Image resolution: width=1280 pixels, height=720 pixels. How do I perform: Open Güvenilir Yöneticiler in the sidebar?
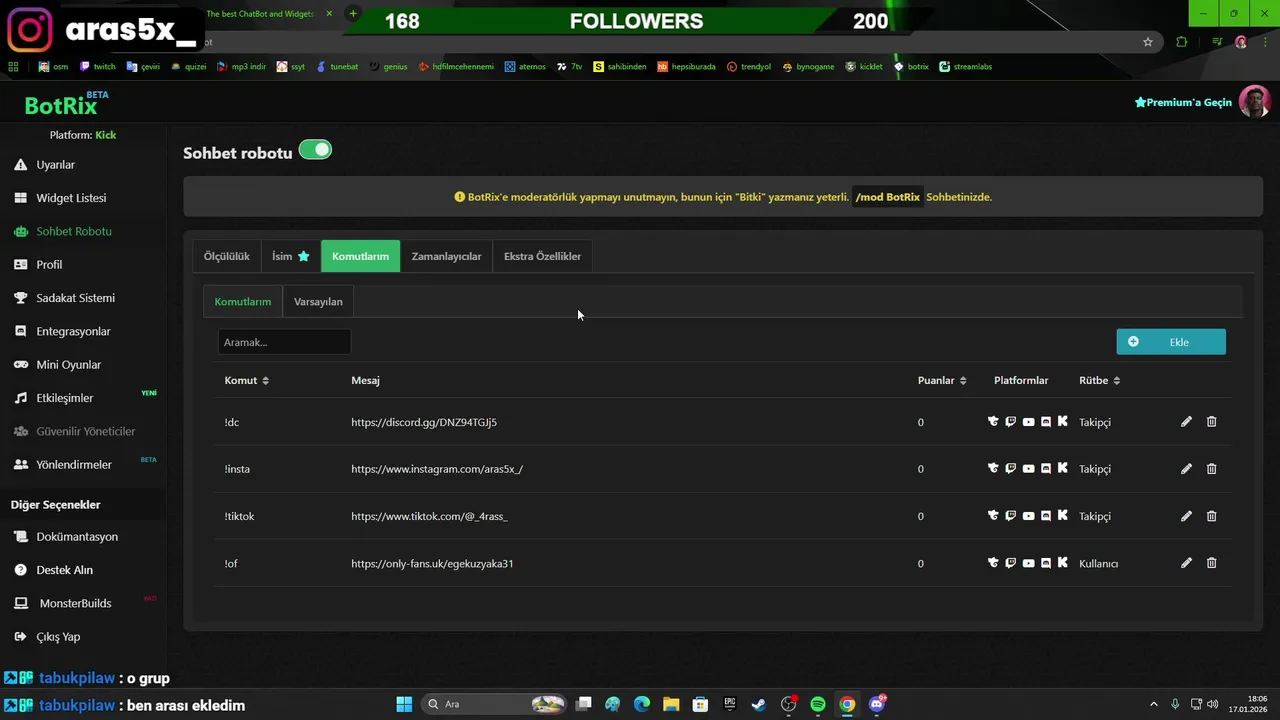83,431
